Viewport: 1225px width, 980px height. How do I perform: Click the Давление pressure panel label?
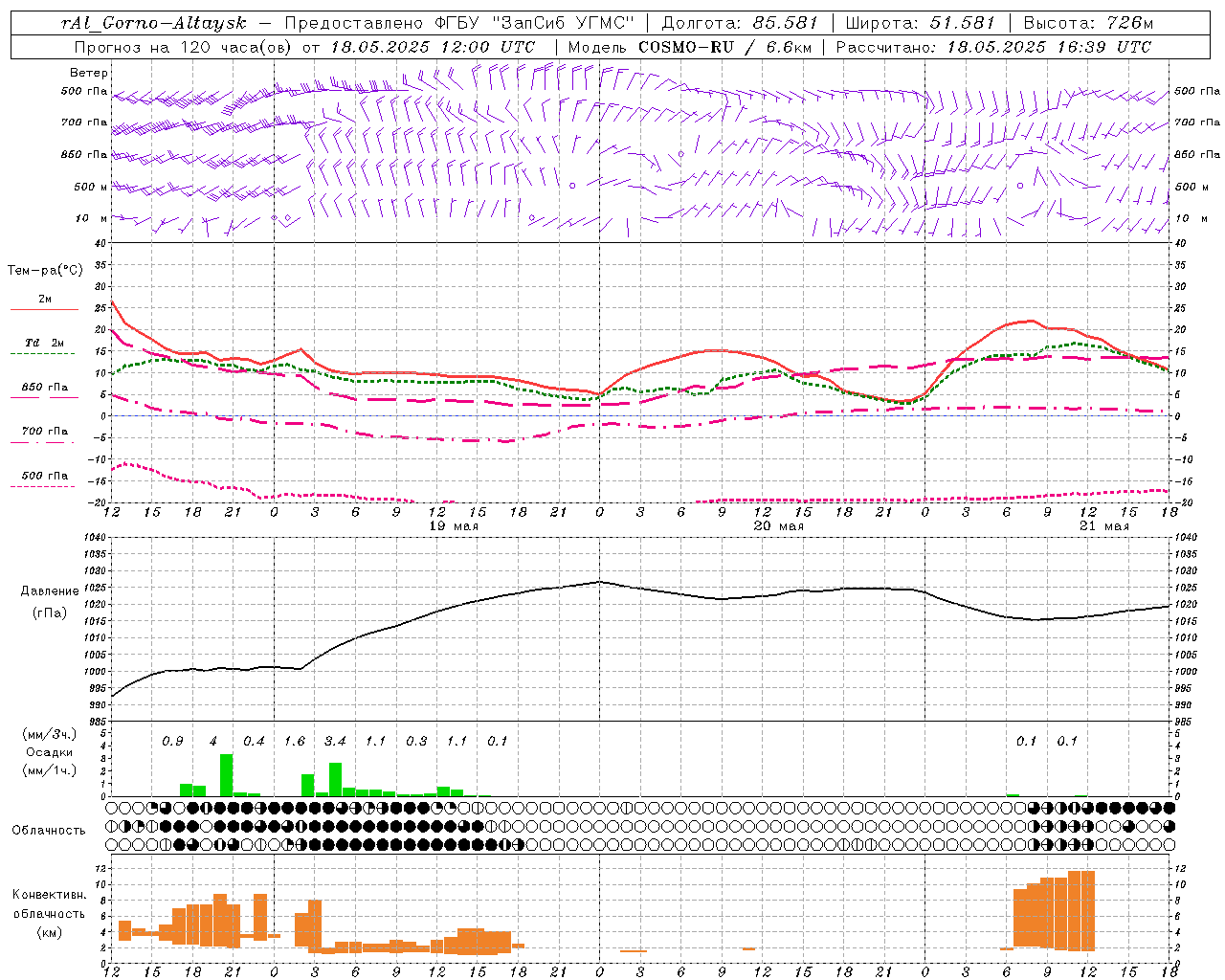pyautogui.click(x=50, y=591)
